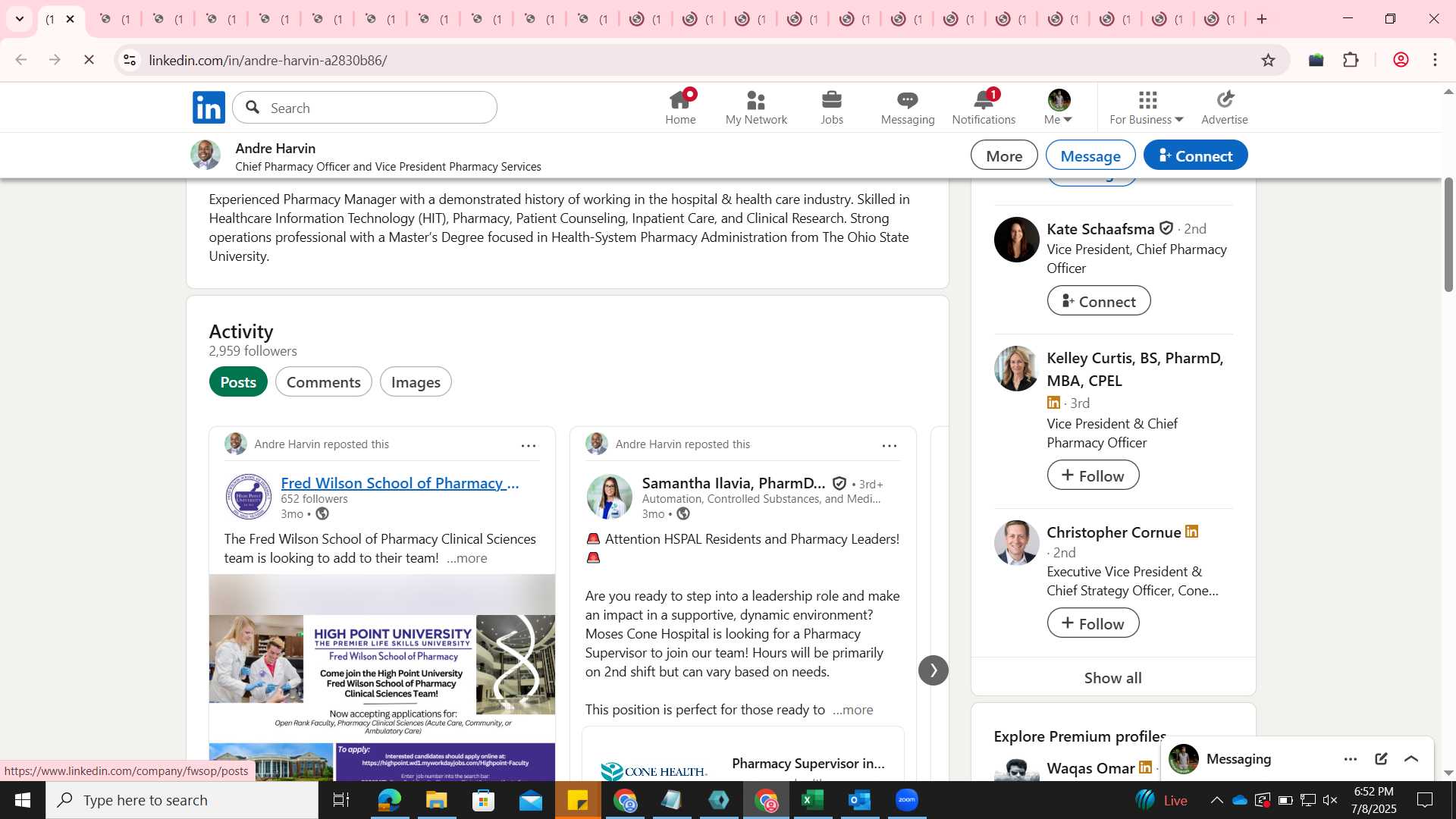Open the tab search dropdown
The width and height of the screenshot is (1456, 819).
point(20,19)
